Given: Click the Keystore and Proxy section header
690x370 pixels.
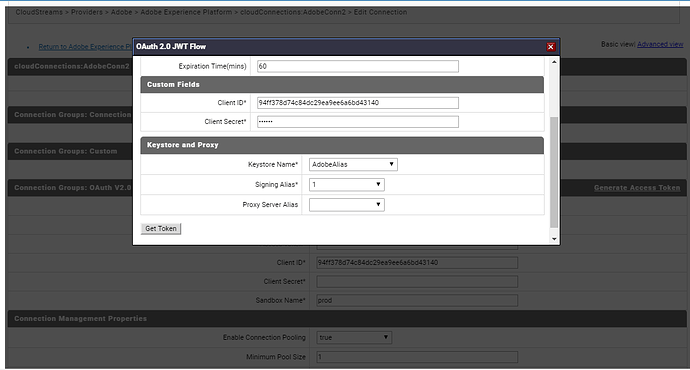Looking at the screenshot, I should pos(342,145).
